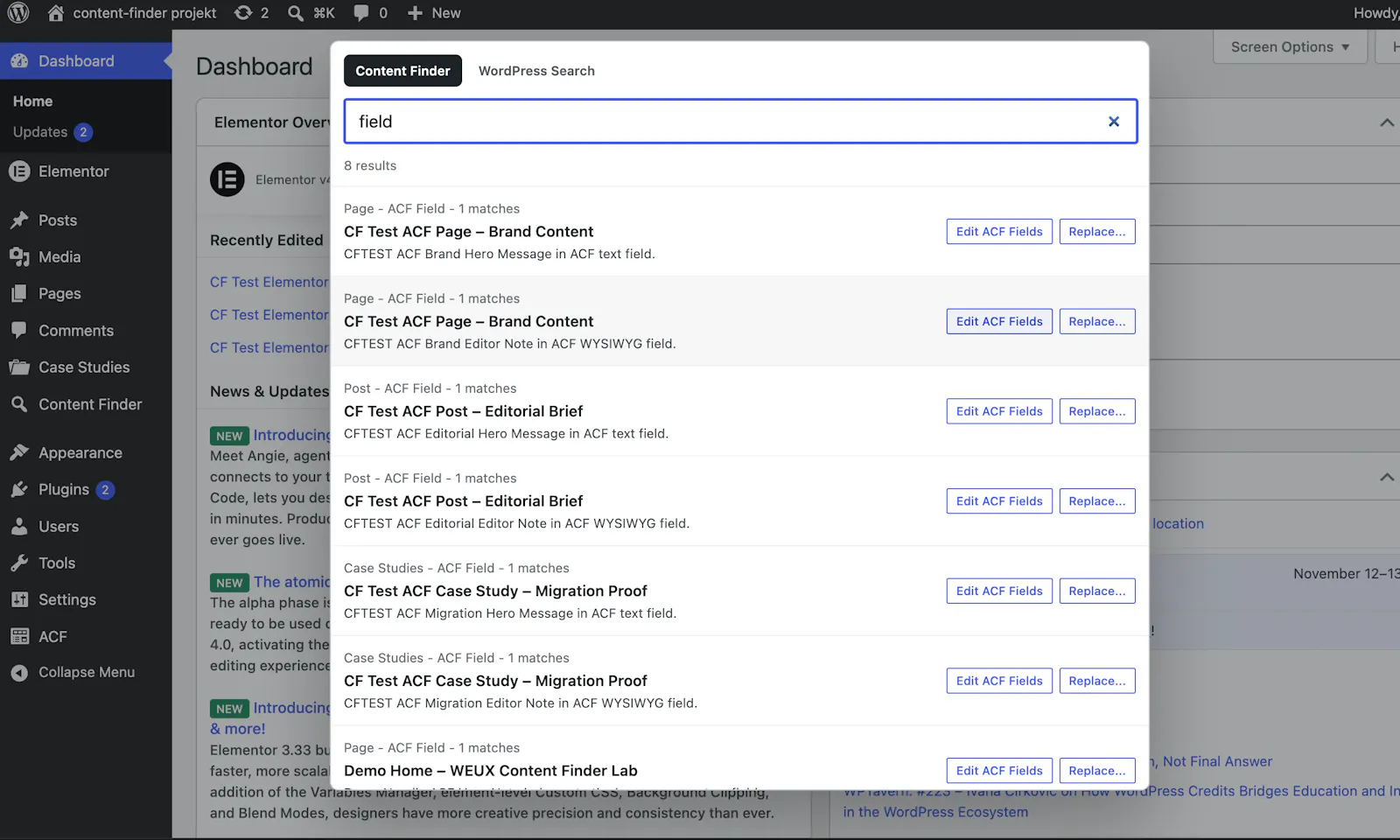This screenshot has height=840, width=1400.
Task: Open Posts pin icon in sidebar
Action: (19, 220)
